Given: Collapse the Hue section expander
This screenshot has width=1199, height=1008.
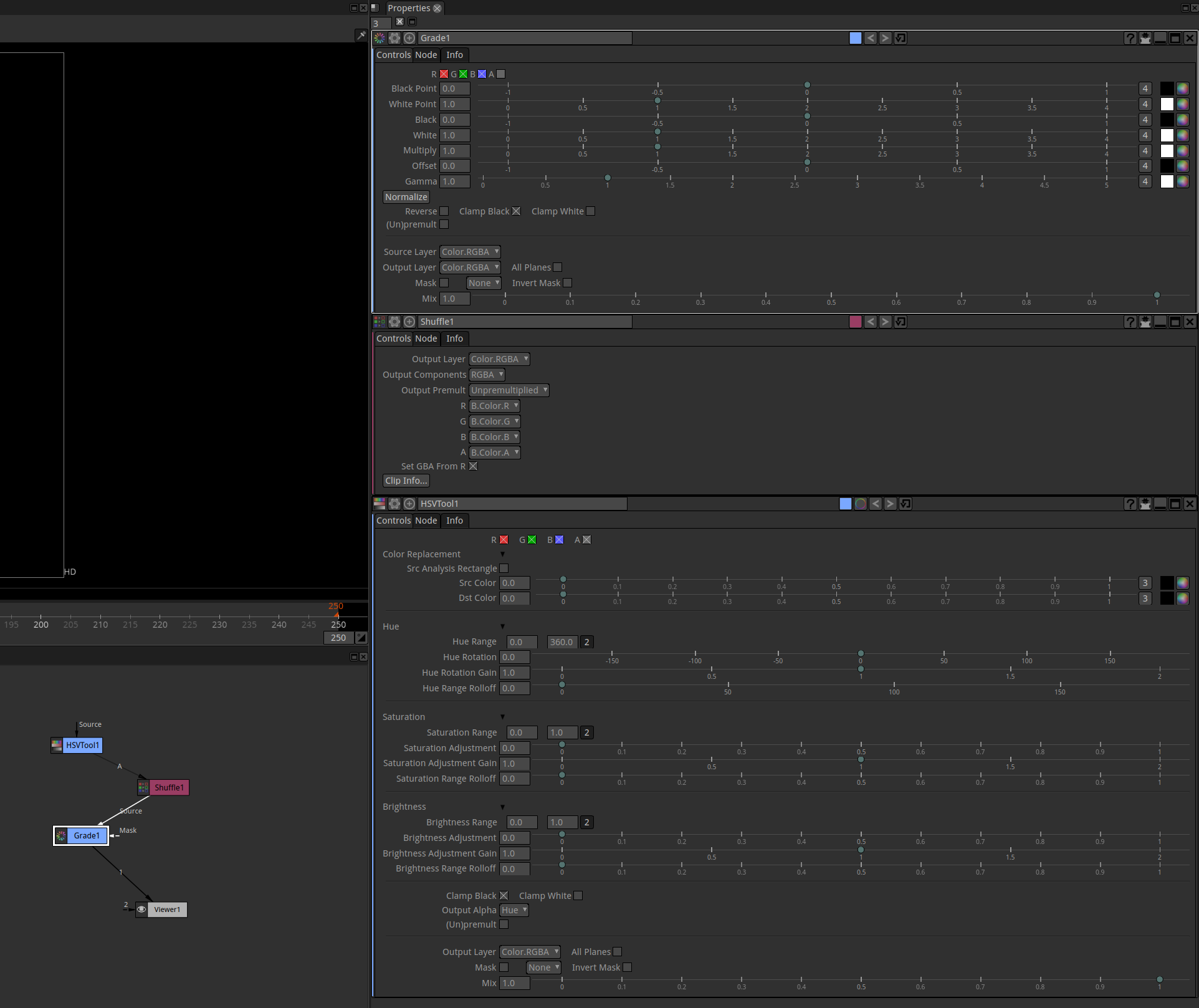Looking at the screenshot, I should click(502, 626).
